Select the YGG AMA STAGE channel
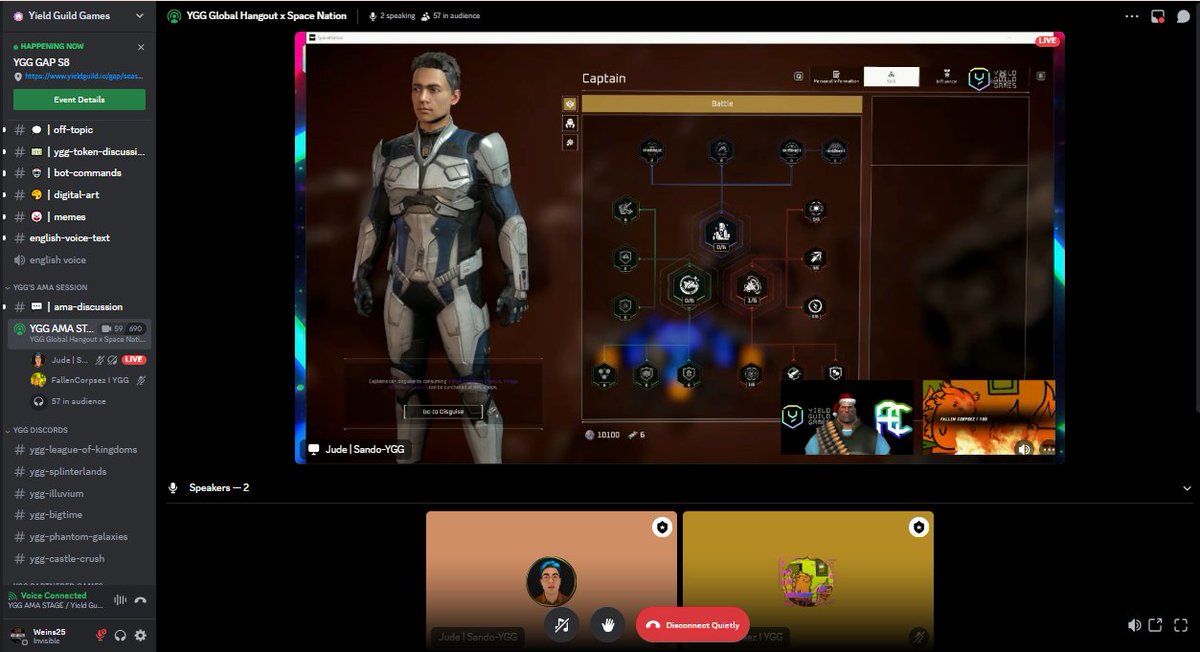 (x=78, y=333)
